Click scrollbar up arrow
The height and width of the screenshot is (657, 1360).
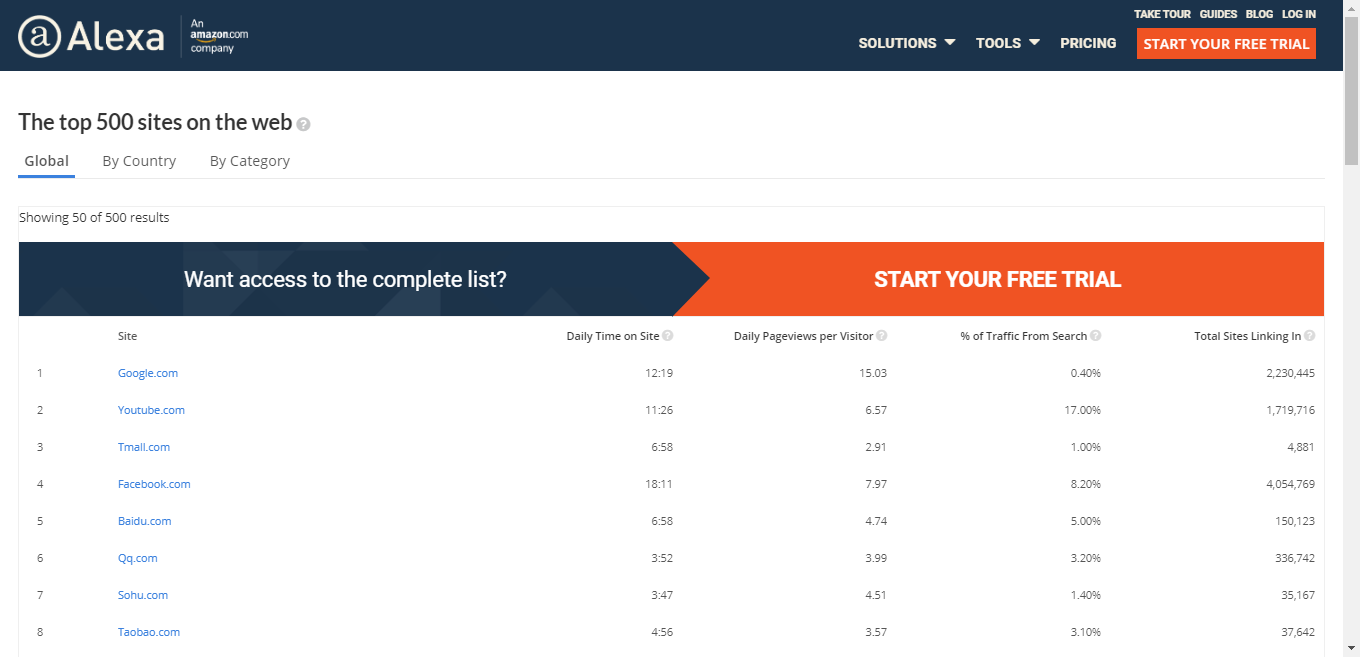[x=1351, y=7]
